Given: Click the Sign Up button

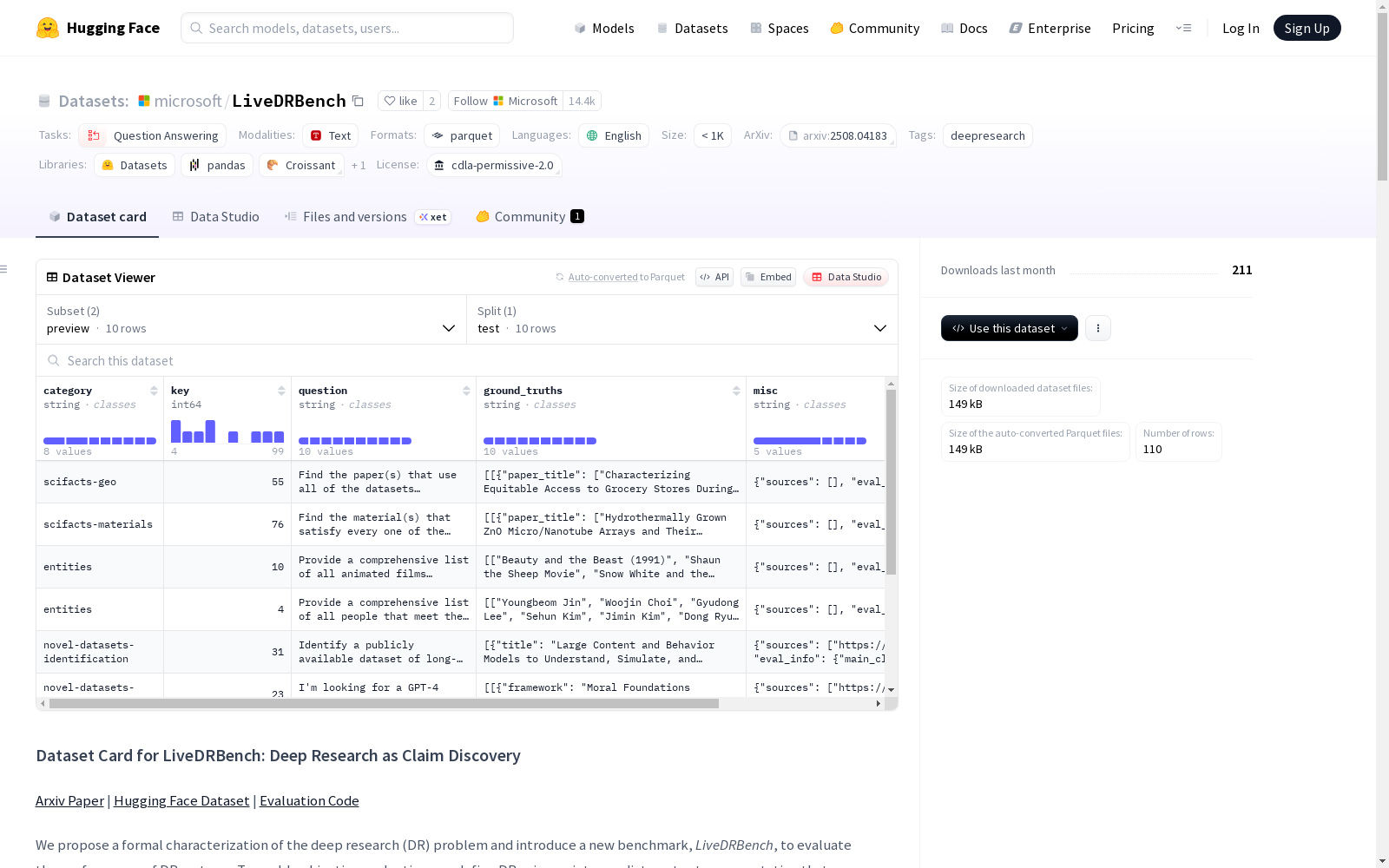Looking at the screenshot, I should coord(1307,28).
